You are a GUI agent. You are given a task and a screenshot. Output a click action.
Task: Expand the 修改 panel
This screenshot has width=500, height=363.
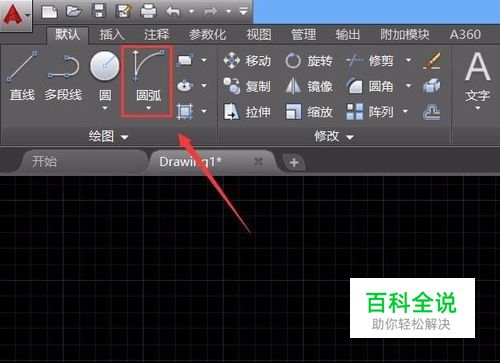334,136
